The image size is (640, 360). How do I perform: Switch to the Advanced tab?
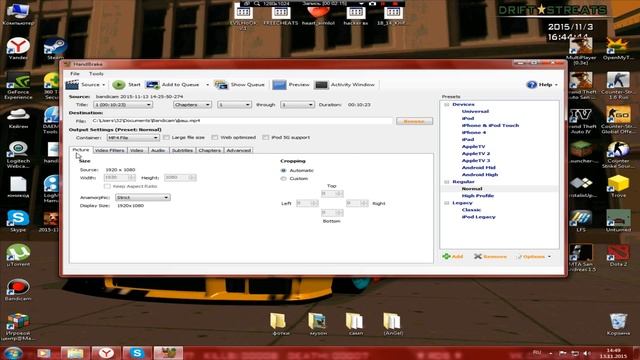coord(238,150)
